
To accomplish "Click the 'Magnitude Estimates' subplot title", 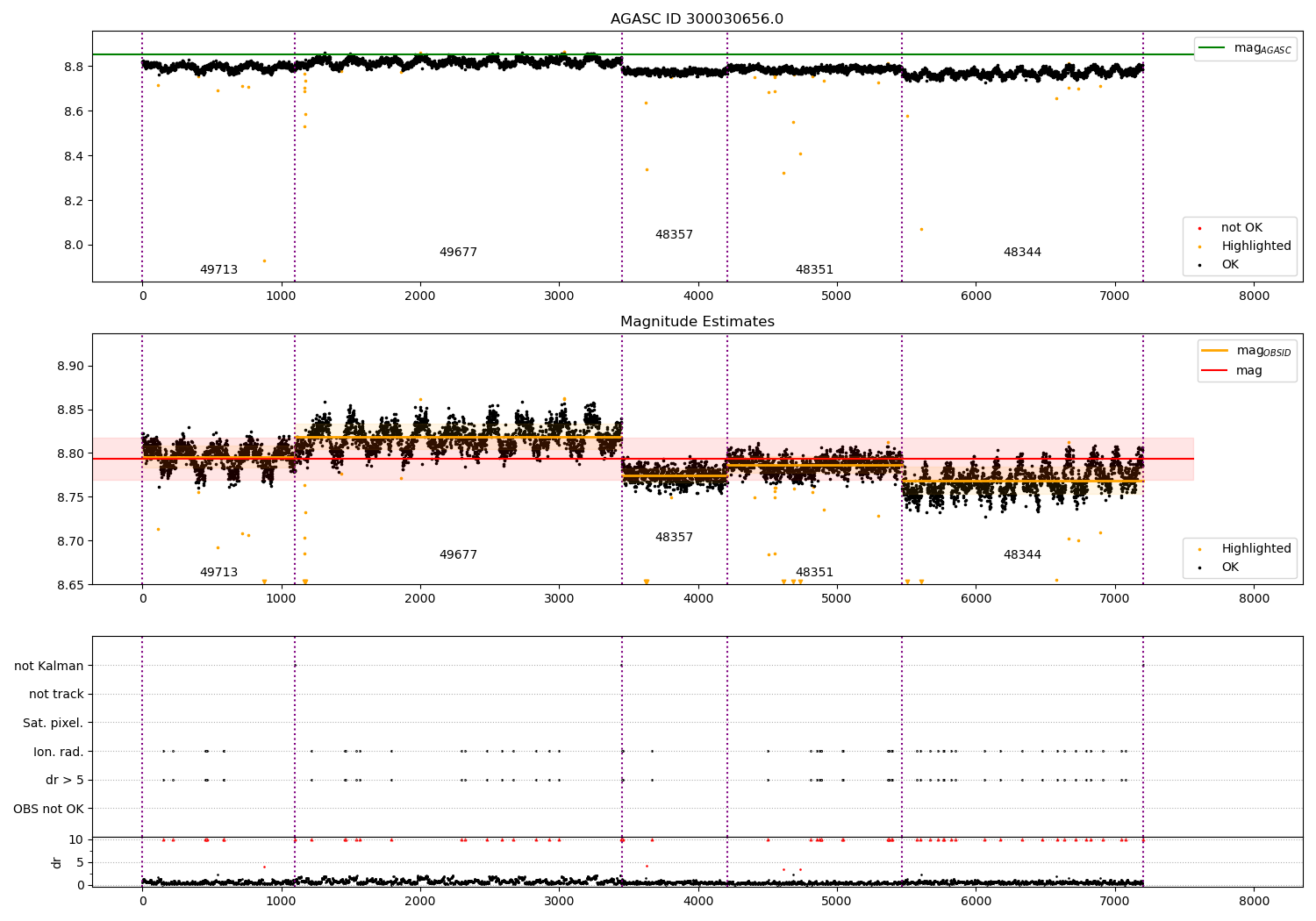I will click(697, 322).
